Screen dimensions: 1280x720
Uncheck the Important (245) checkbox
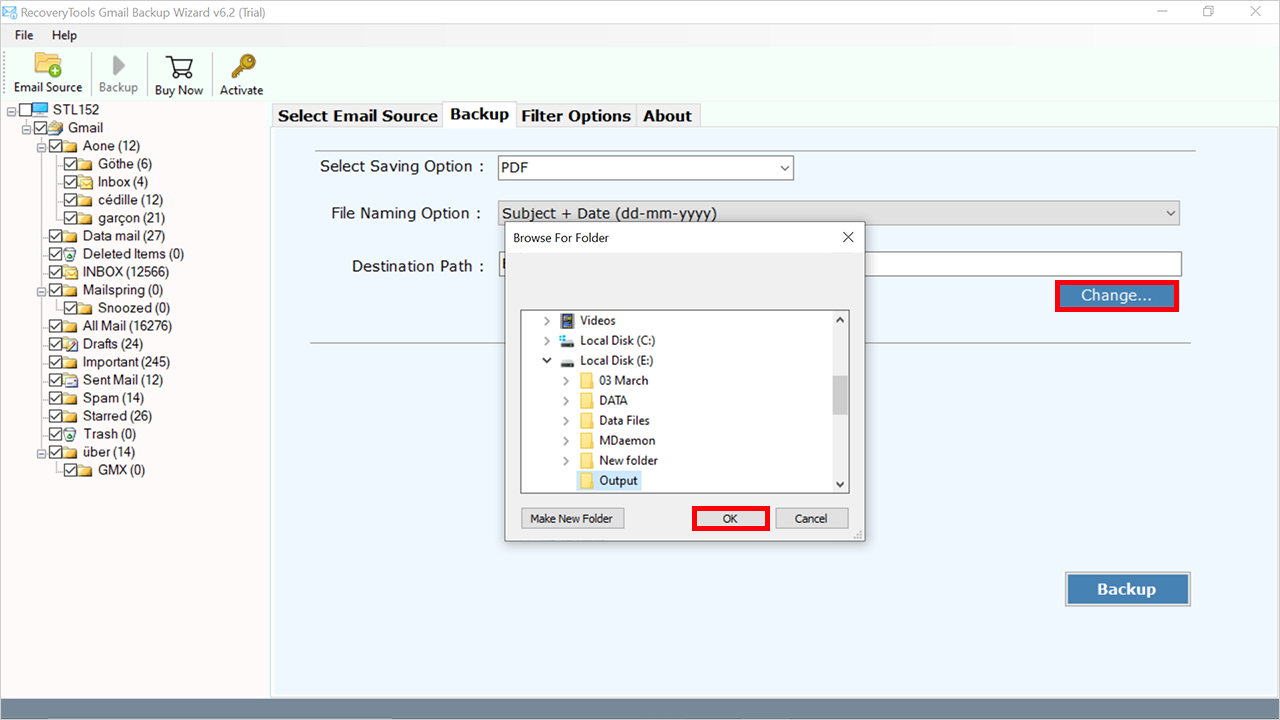click(x=56, y=362)
